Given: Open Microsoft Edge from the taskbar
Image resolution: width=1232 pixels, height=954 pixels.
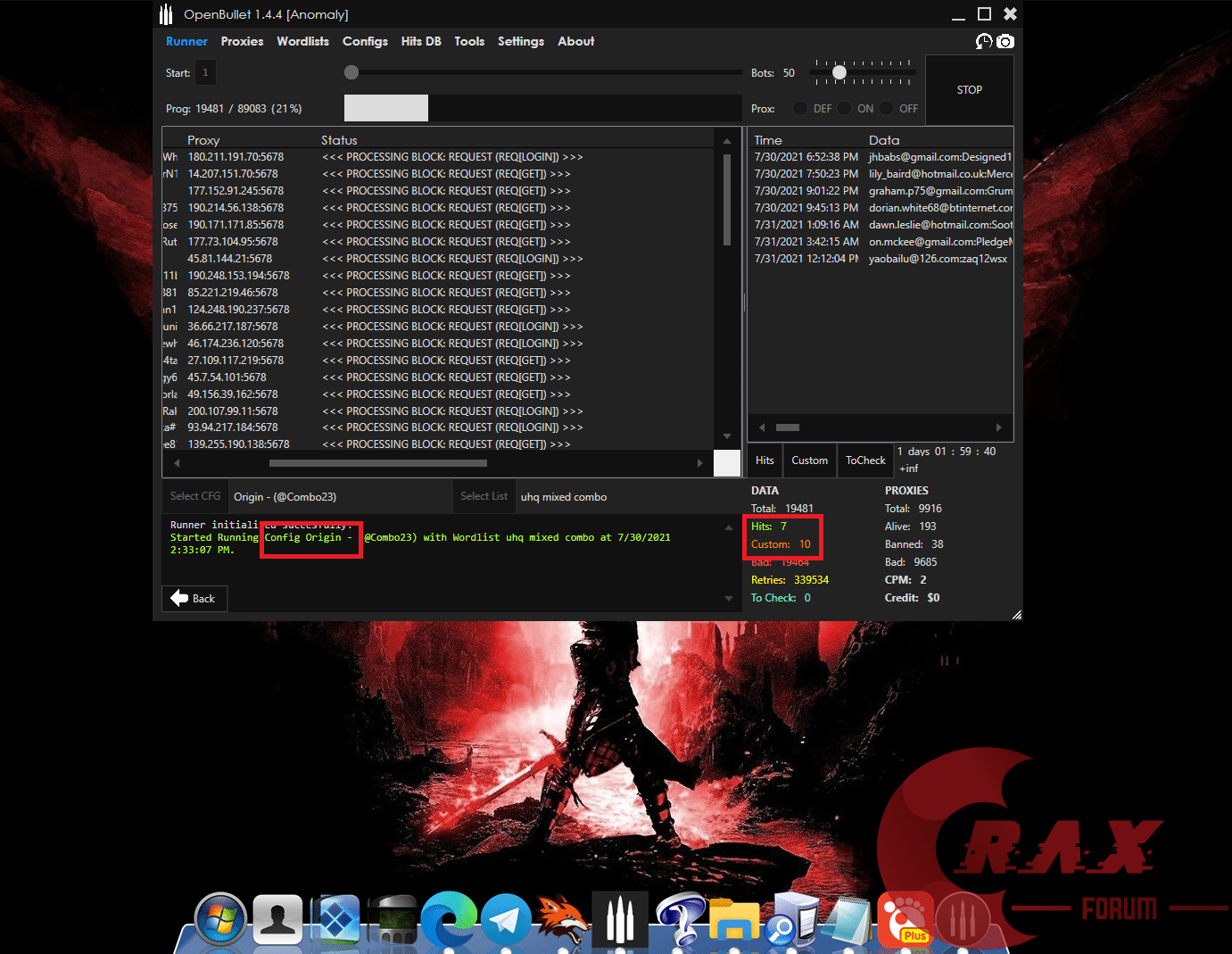Looking at the screenshot, I should (449, 919).
